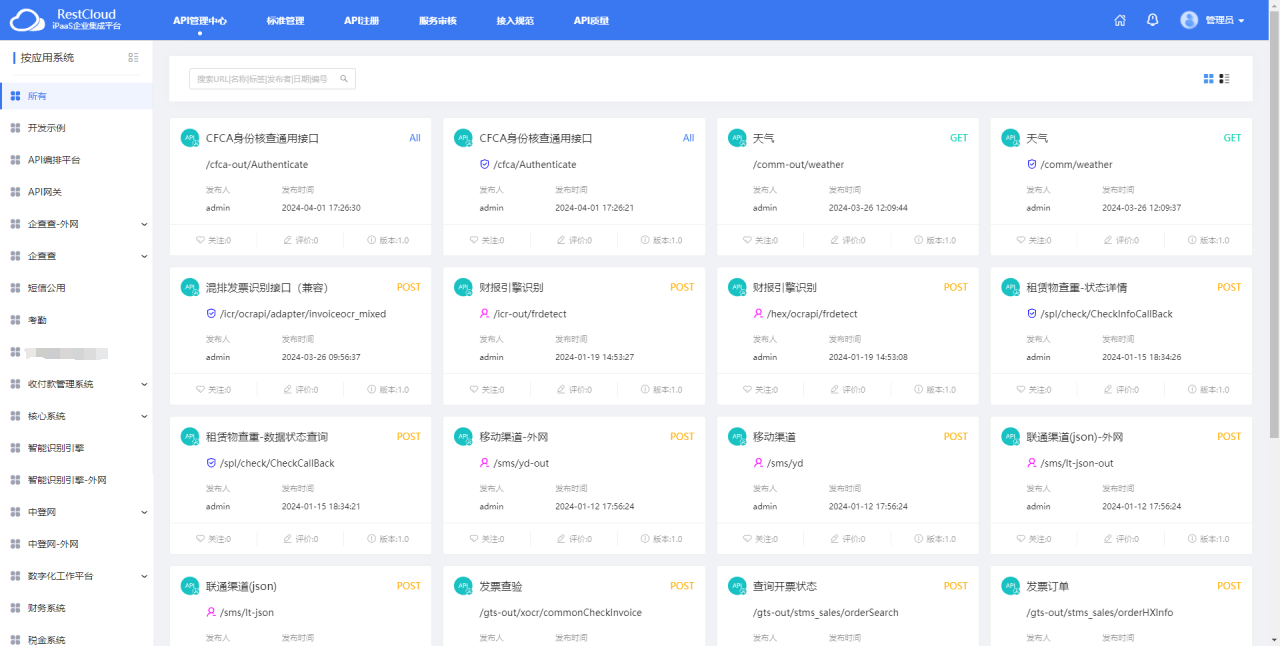The image size is (1280, 646).
Task: Expand the 收付款管理系统 sidebar group
Action: click(x=144, y=384)
